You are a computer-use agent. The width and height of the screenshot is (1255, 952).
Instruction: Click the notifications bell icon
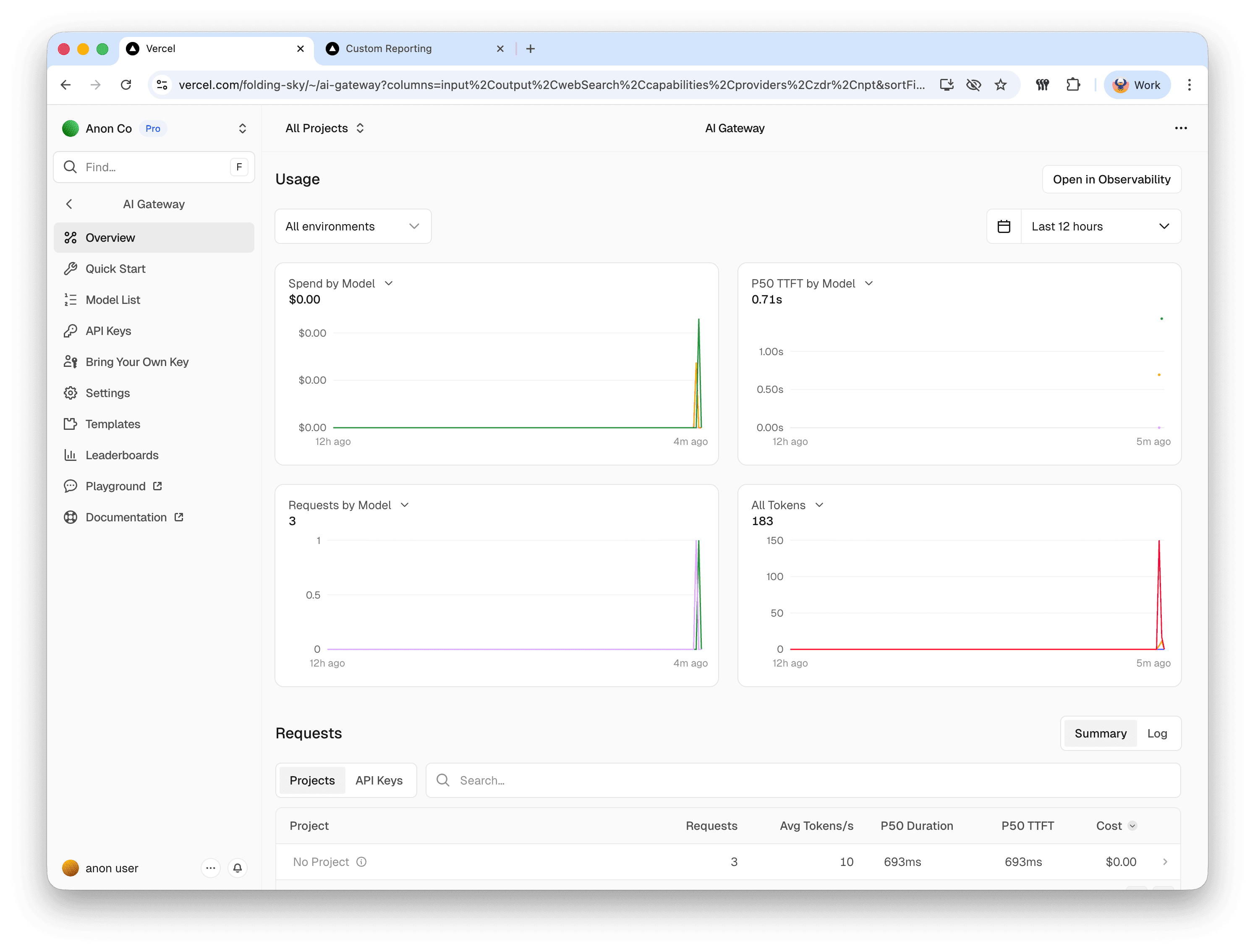tap(238, 868)
